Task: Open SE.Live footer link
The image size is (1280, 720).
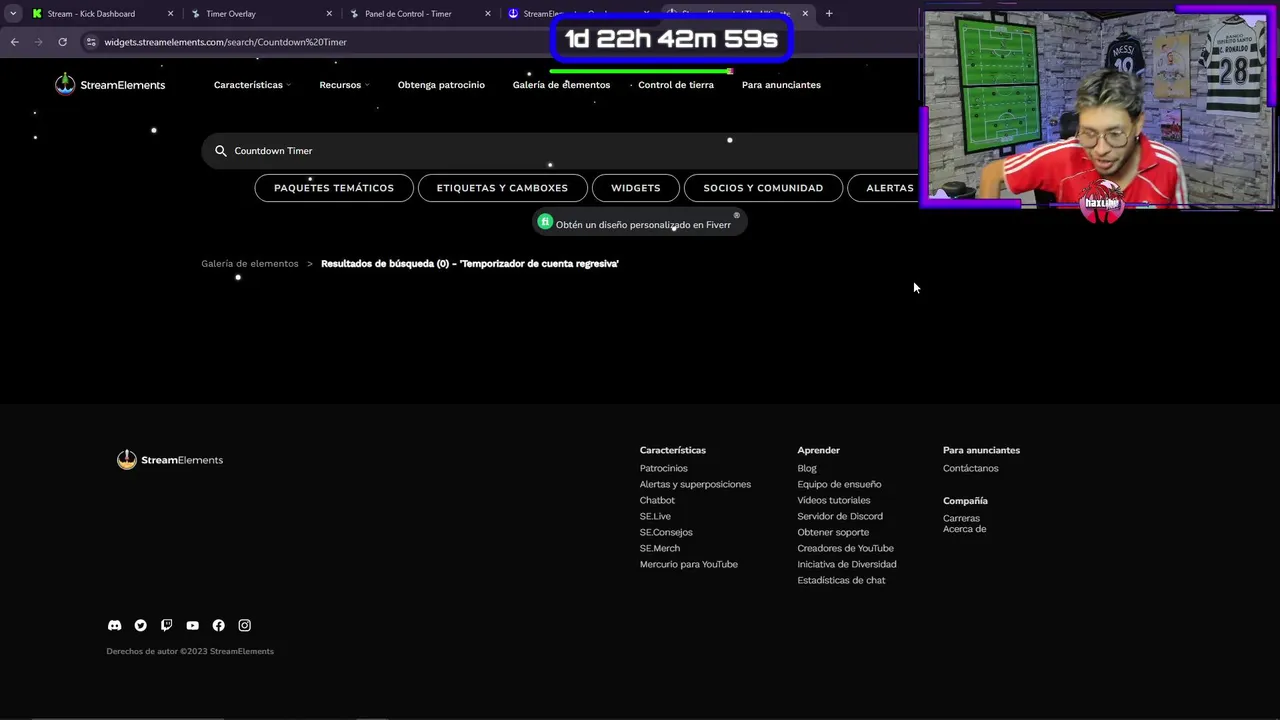Action: tap(655, 516)
